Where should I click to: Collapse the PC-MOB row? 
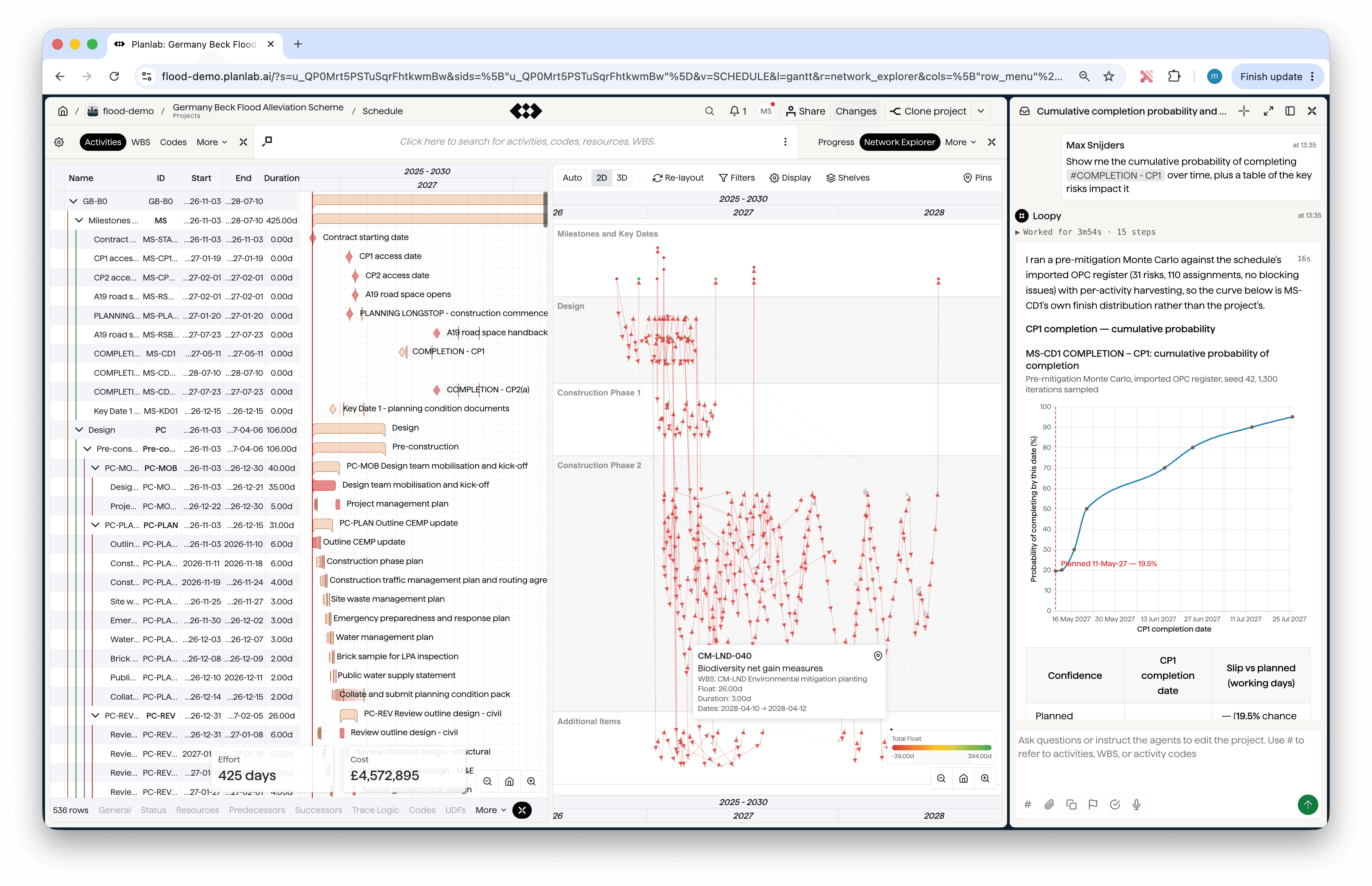point(96,468)
